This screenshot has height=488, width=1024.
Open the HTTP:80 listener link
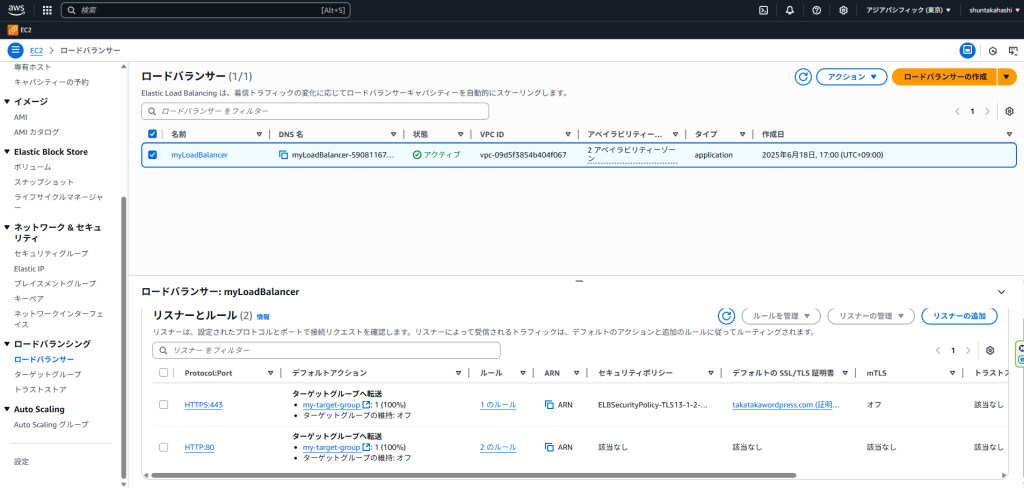[200, 448]
